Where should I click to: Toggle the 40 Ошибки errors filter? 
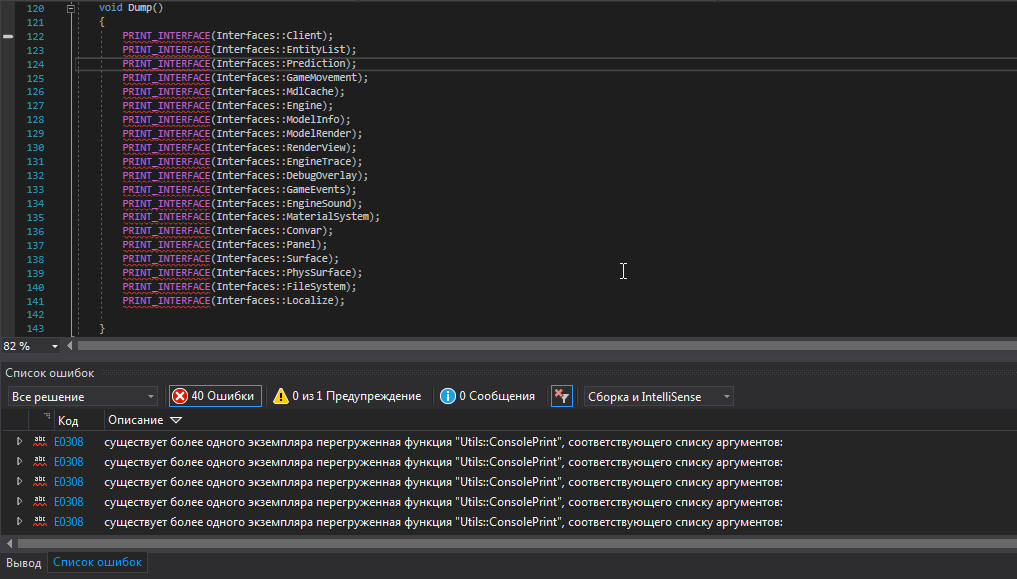point(215,396)
